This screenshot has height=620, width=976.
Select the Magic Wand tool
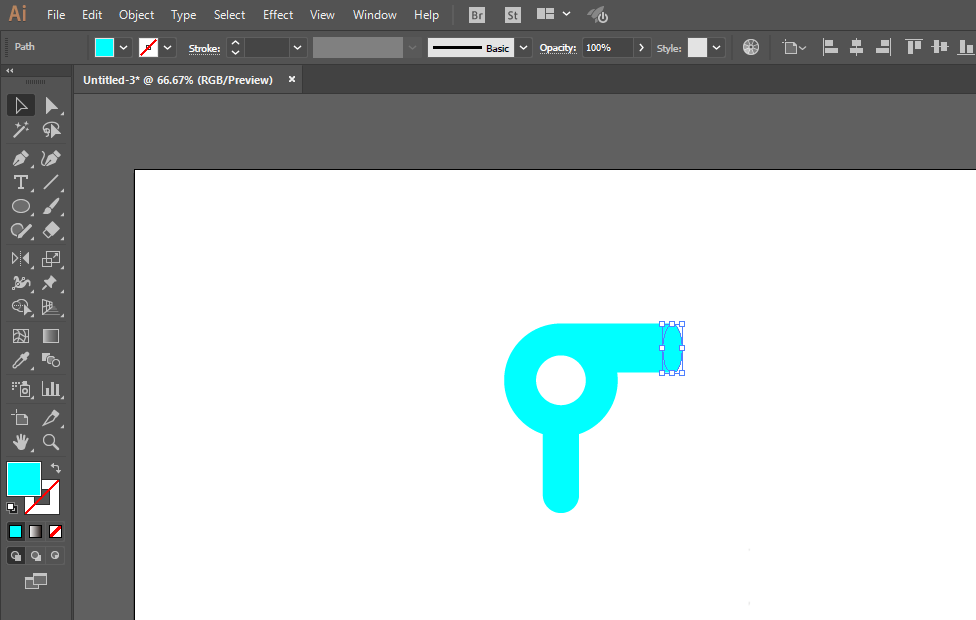coord(20,130)
